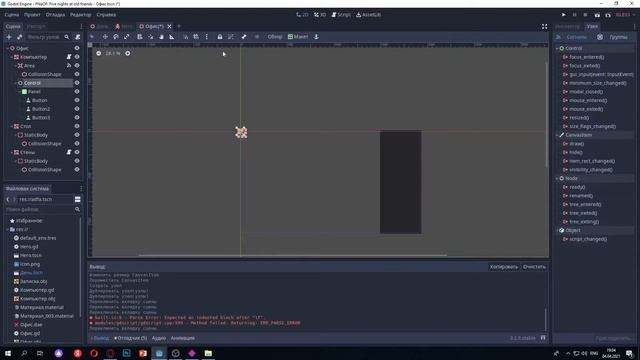
Task: Open the Отладка menu
Action: [55, 15]
